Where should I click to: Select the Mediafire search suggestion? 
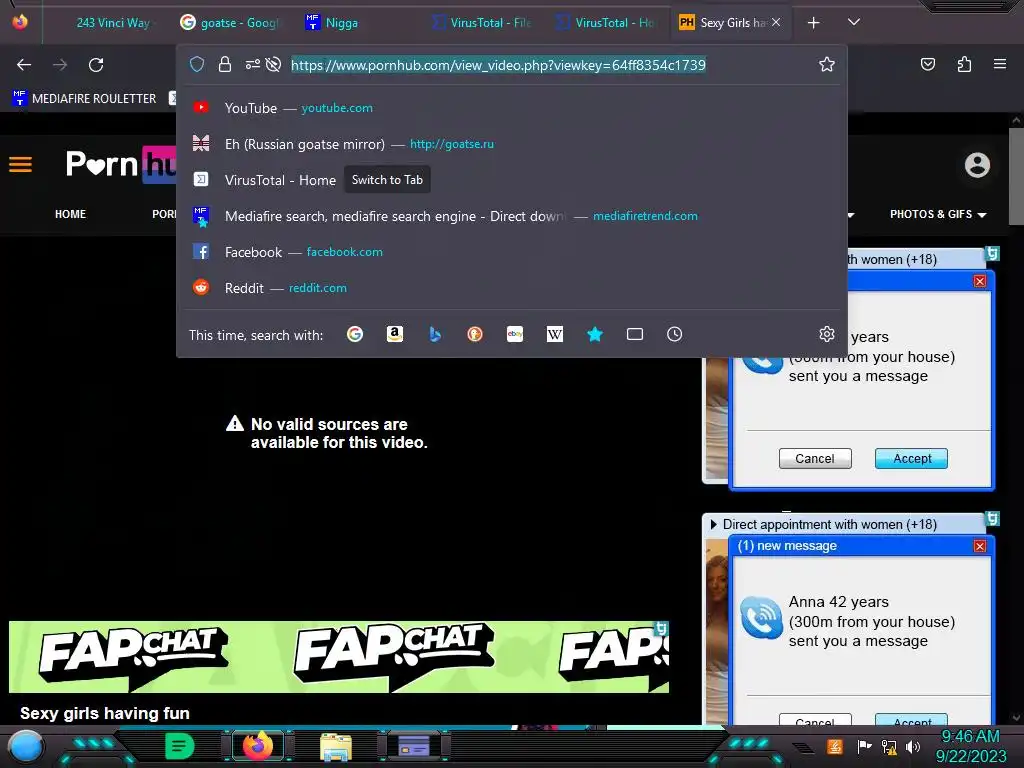(x=512, y=216)
